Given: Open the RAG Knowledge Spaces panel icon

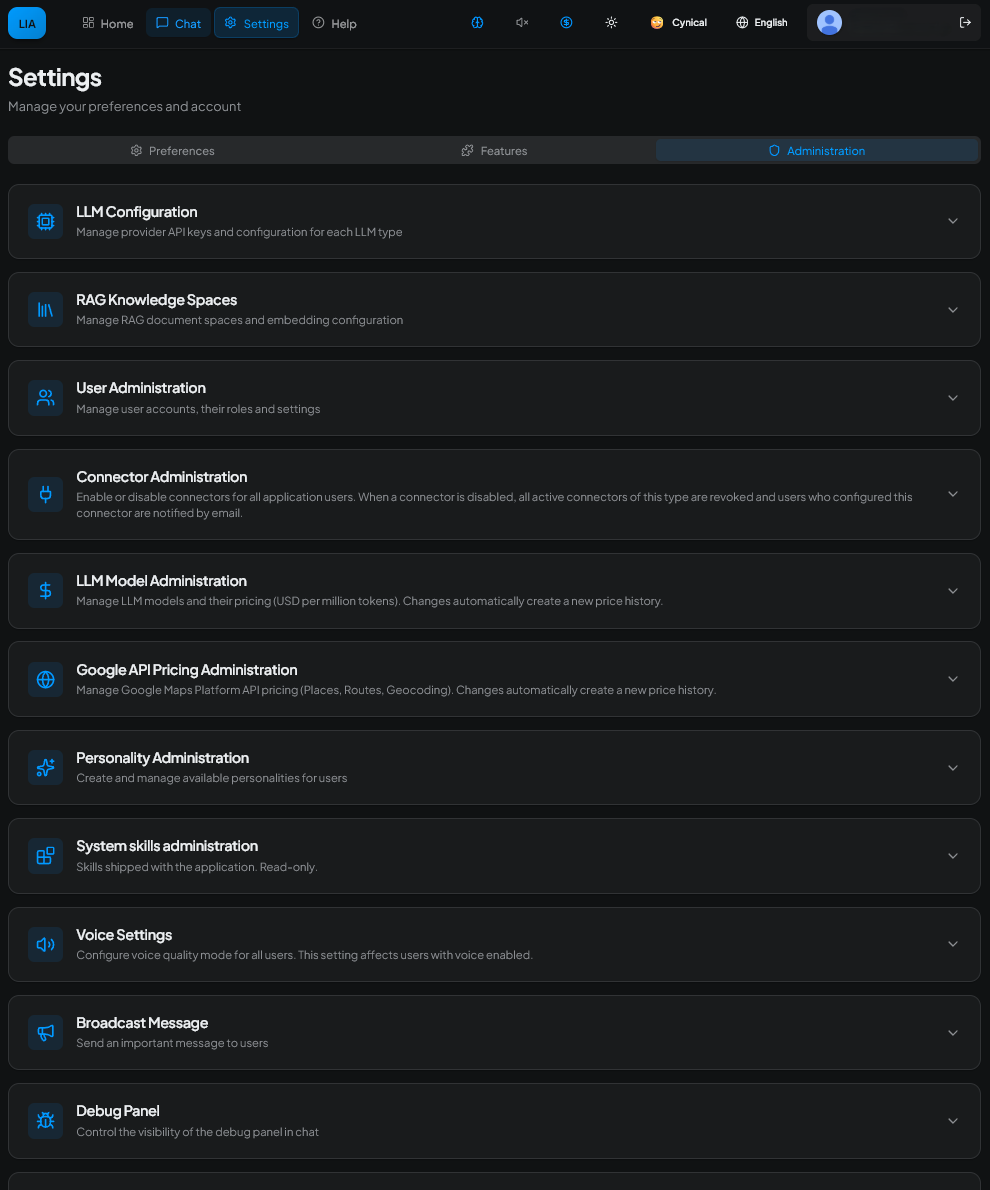Looking at the screenshot, I should [x=45, y=309].
